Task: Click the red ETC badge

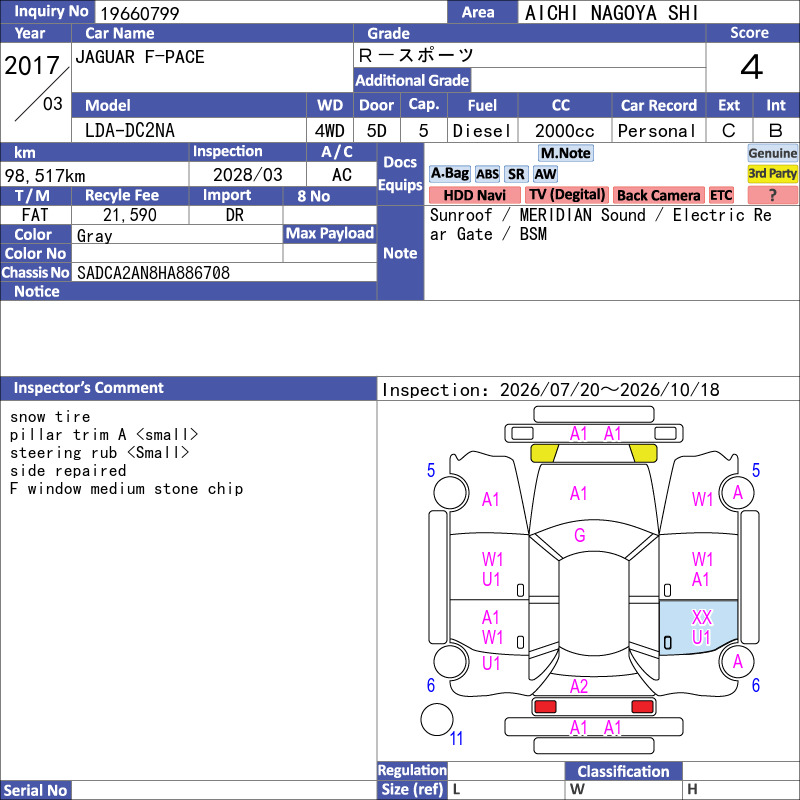Action: point(721,195)
